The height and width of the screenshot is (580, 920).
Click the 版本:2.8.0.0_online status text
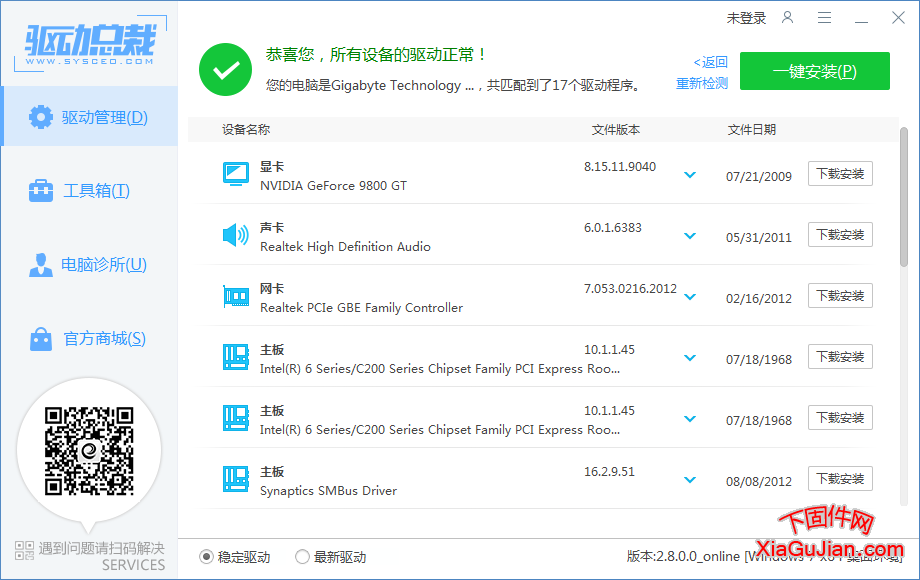[683, 556]
